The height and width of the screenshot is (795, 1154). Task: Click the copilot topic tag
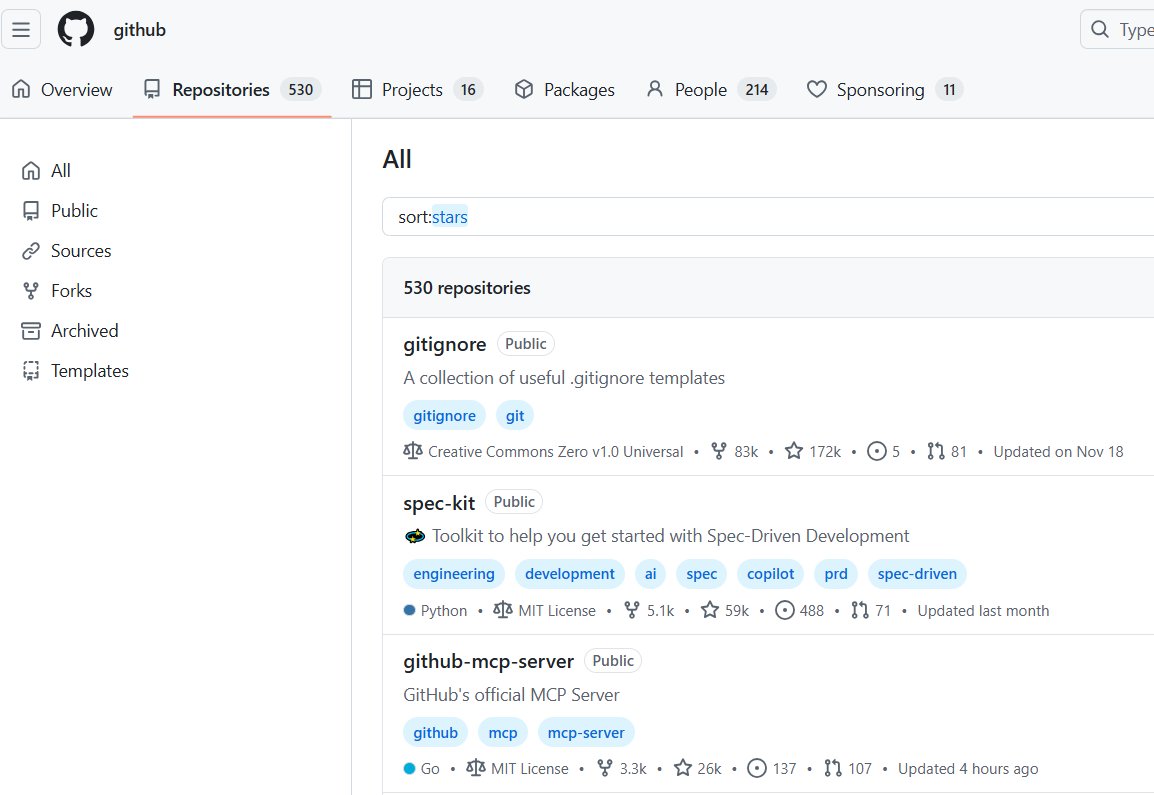click(771, 574)
